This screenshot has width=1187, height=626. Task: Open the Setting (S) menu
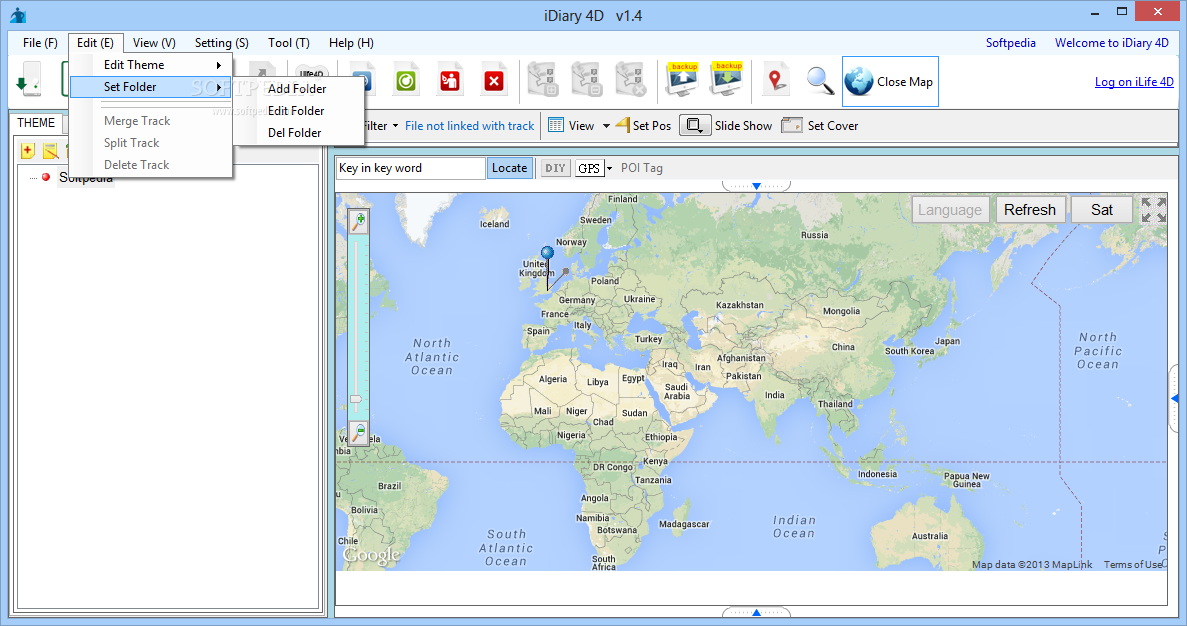coord(222,42)
